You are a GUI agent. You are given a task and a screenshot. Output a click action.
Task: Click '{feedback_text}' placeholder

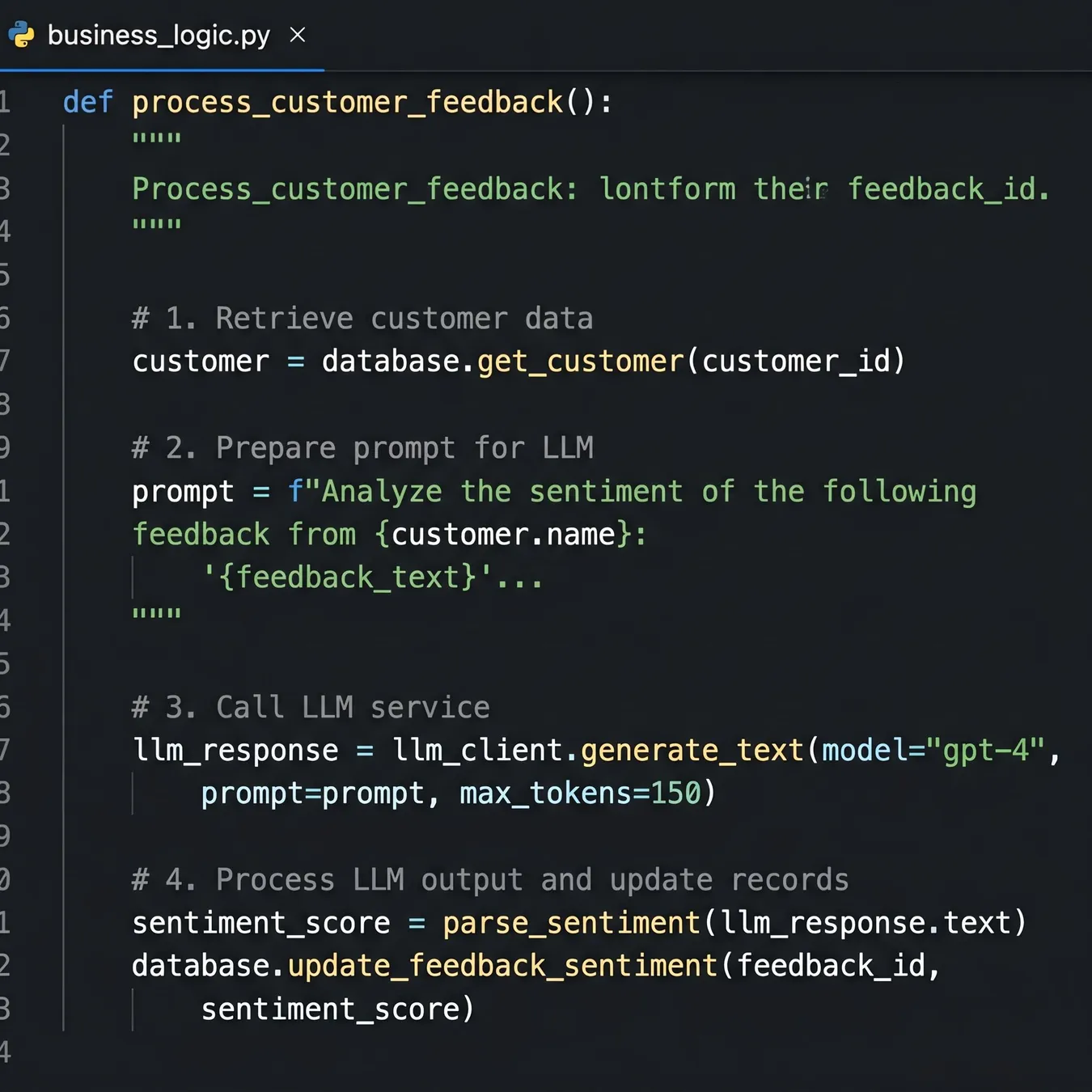[348, 578]
